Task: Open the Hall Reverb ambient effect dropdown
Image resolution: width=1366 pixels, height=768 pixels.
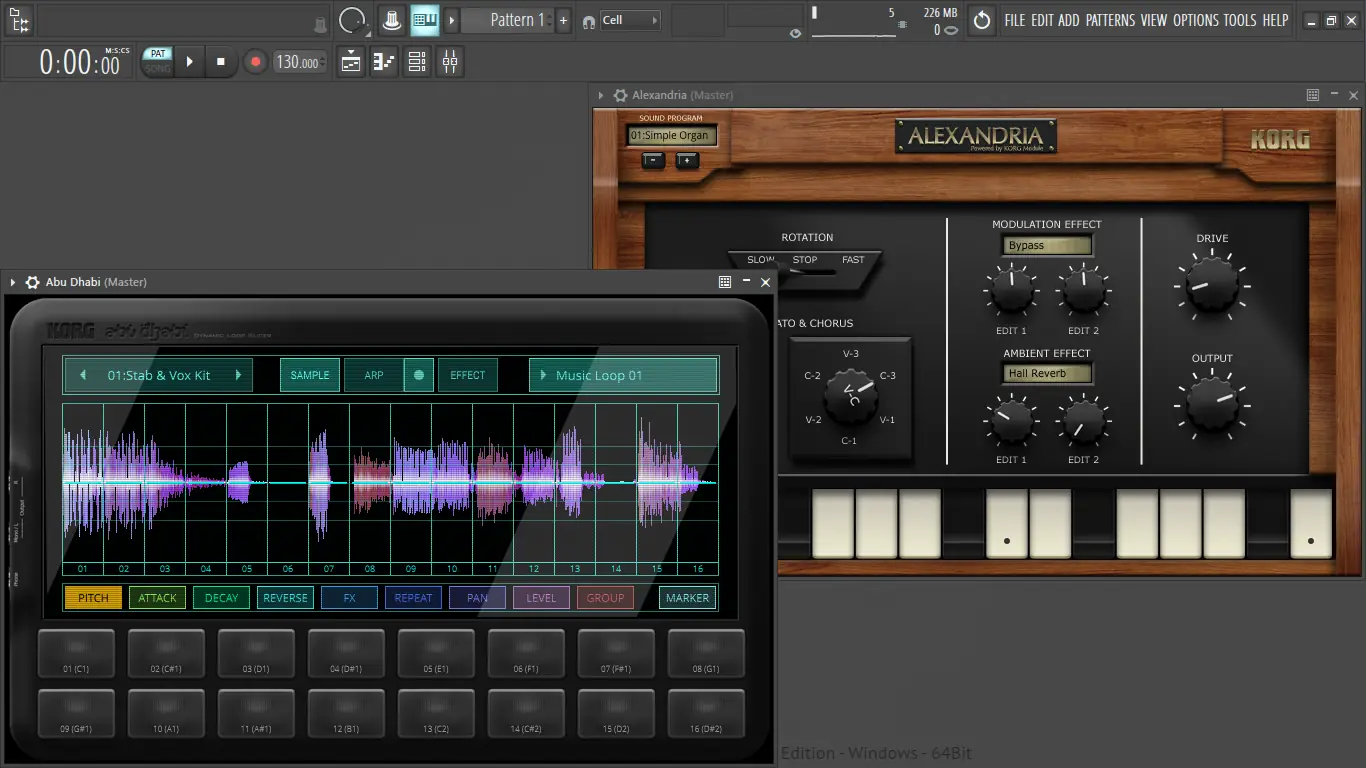Action: 1047,374
